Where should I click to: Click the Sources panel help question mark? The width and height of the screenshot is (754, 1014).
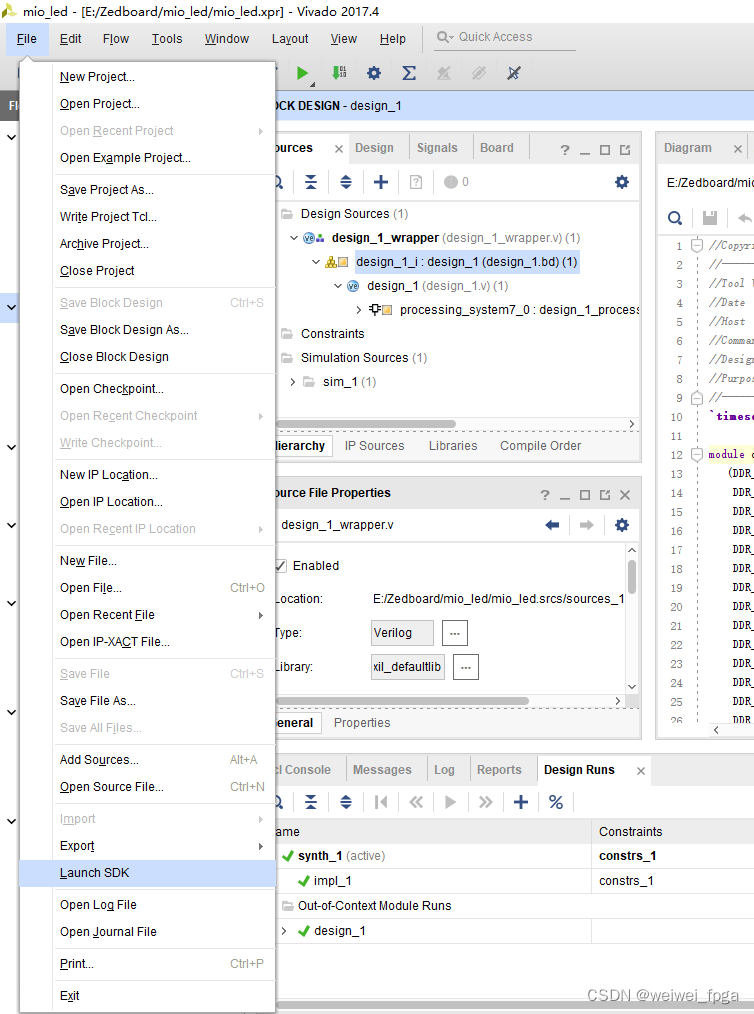pos(565,150)
